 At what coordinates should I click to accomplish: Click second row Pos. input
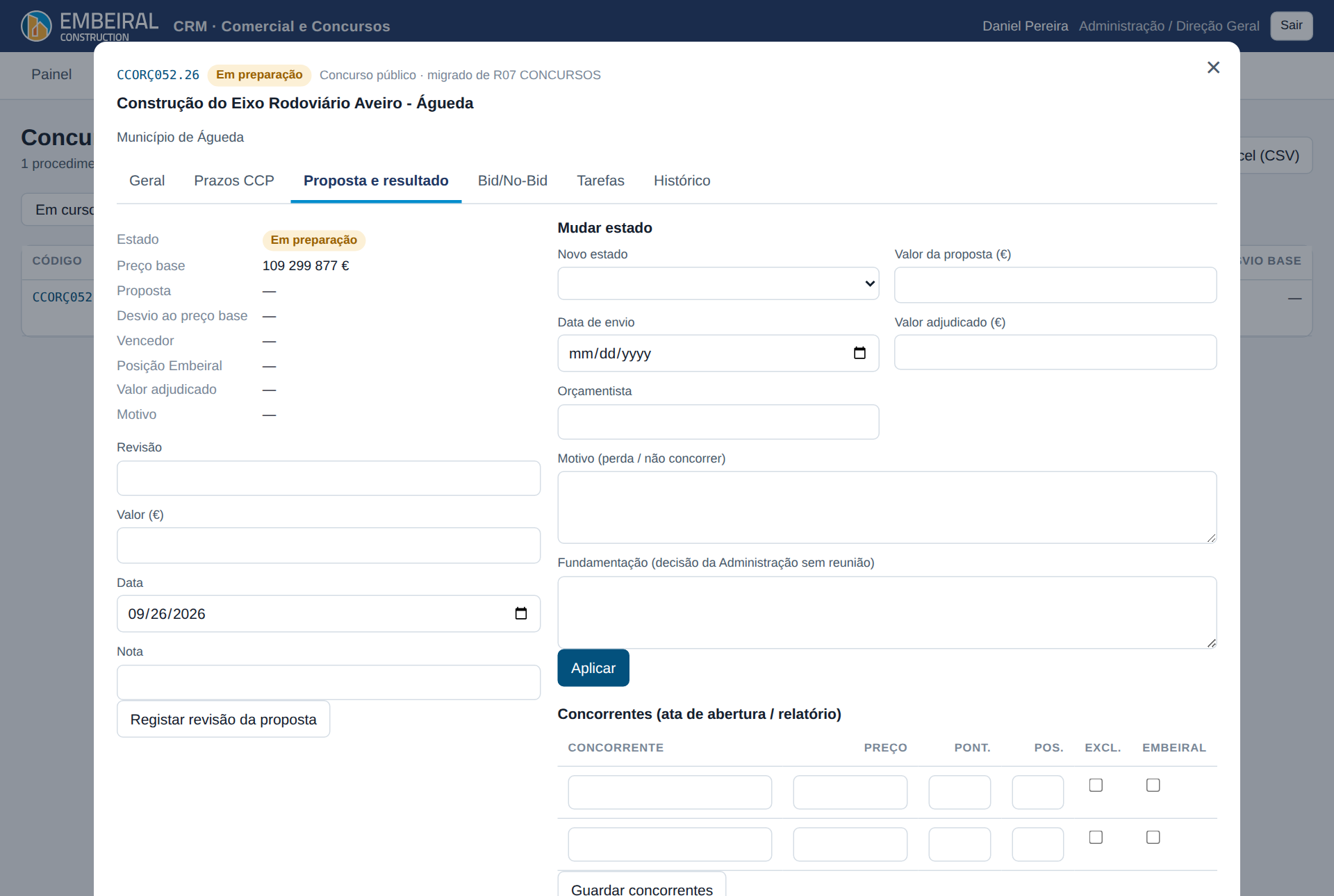tap(1037, 844)
